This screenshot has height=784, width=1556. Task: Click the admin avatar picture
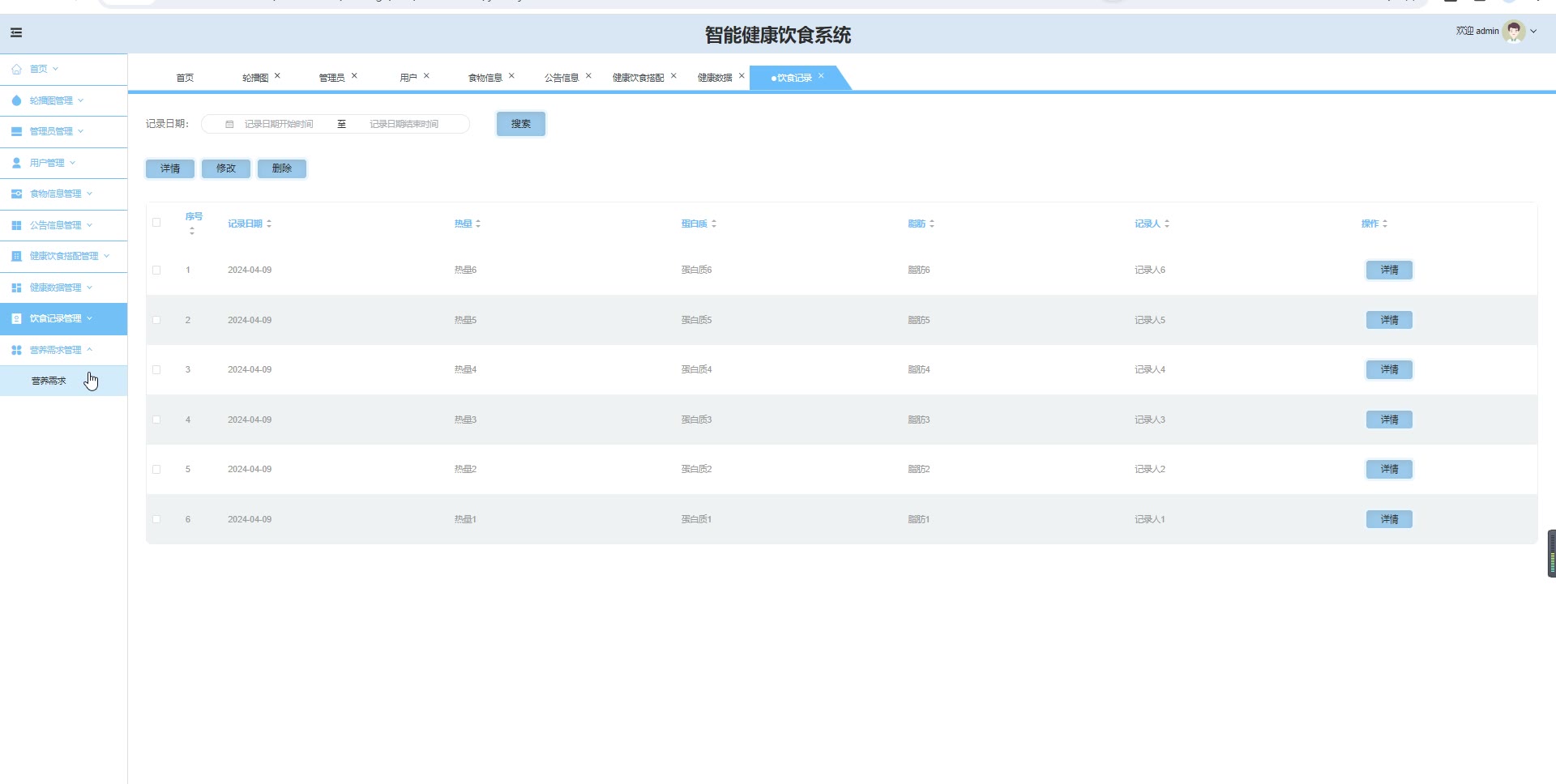pos(1512,32)
